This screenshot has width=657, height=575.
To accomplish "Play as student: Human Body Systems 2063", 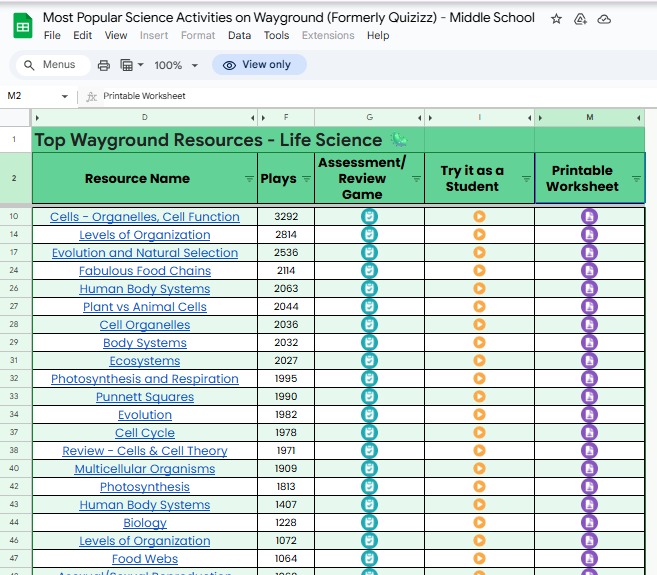I will click(x=479, y=289).
